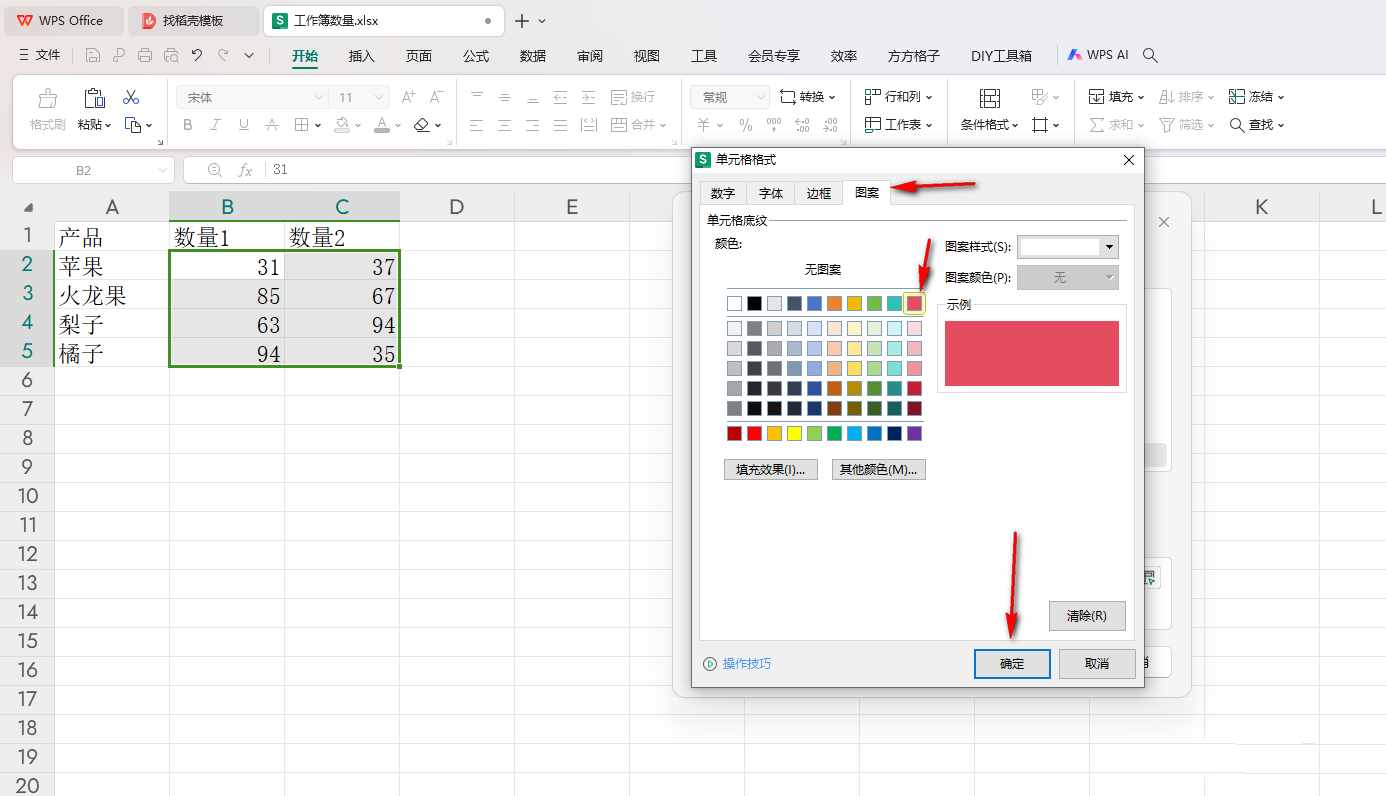Toggle Strikethrough formatting
The image size is (1386, 796).
[x=272, y=125]
